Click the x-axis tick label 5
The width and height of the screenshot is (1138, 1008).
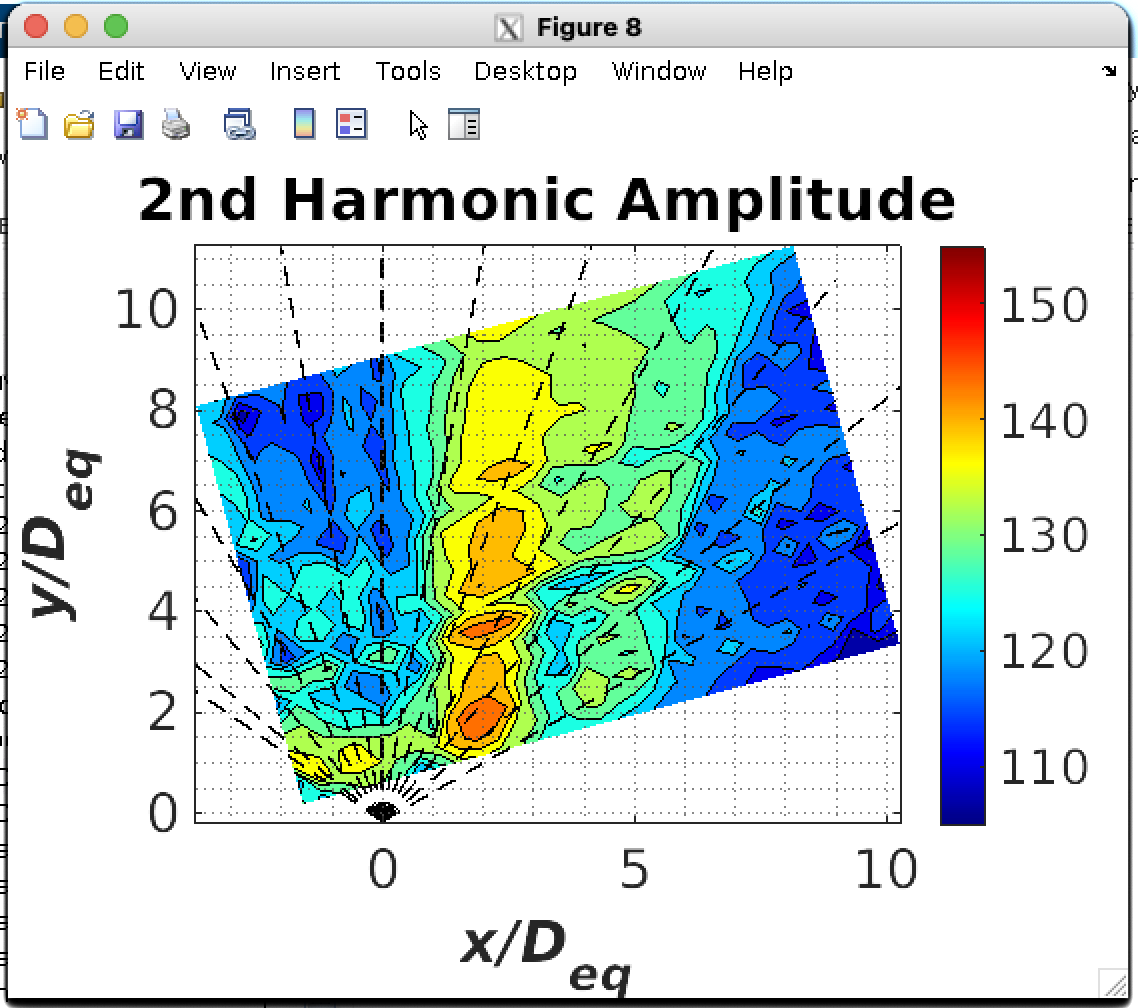[634, 869]
